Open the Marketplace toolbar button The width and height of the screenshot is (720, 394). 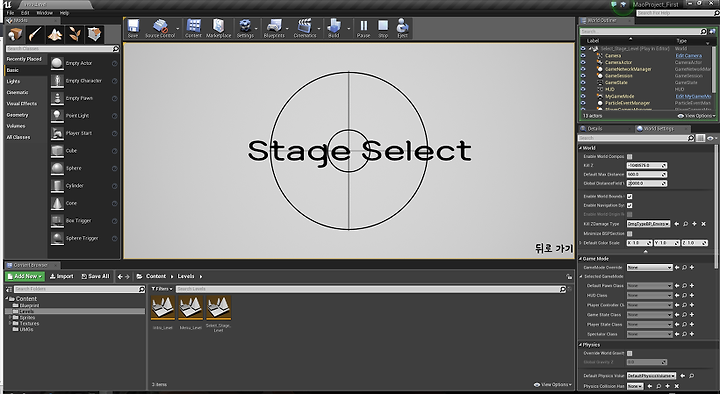(219, 28)
